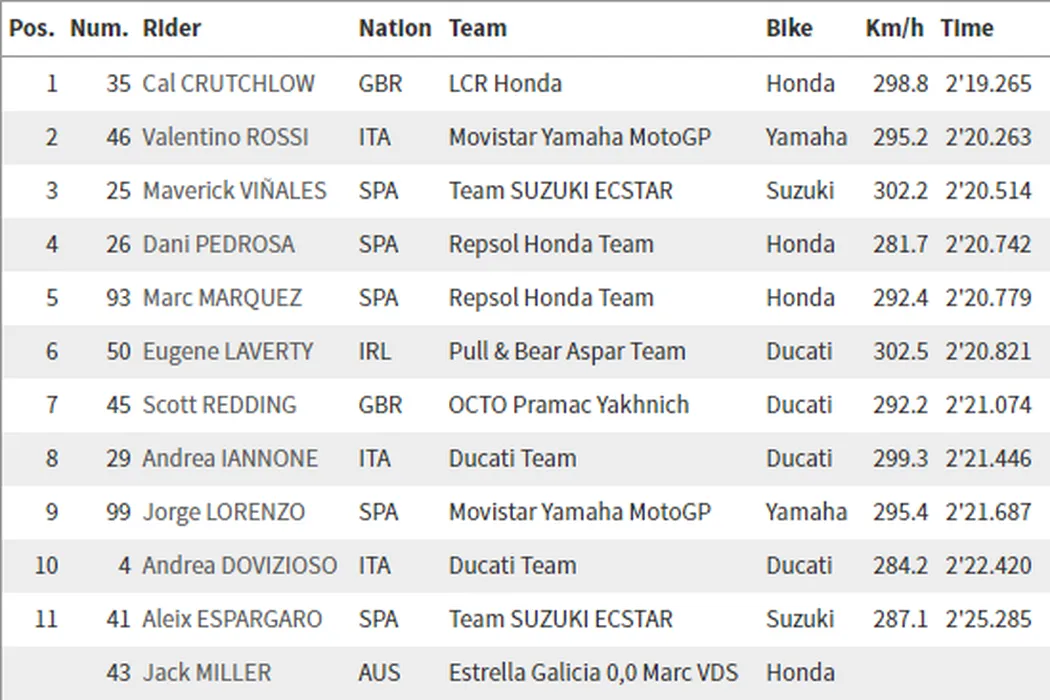Image resolution: width=1050 pixels, height=700 pixels.
Task: Click the Pos. column header
Action: [x=31, y=28]
